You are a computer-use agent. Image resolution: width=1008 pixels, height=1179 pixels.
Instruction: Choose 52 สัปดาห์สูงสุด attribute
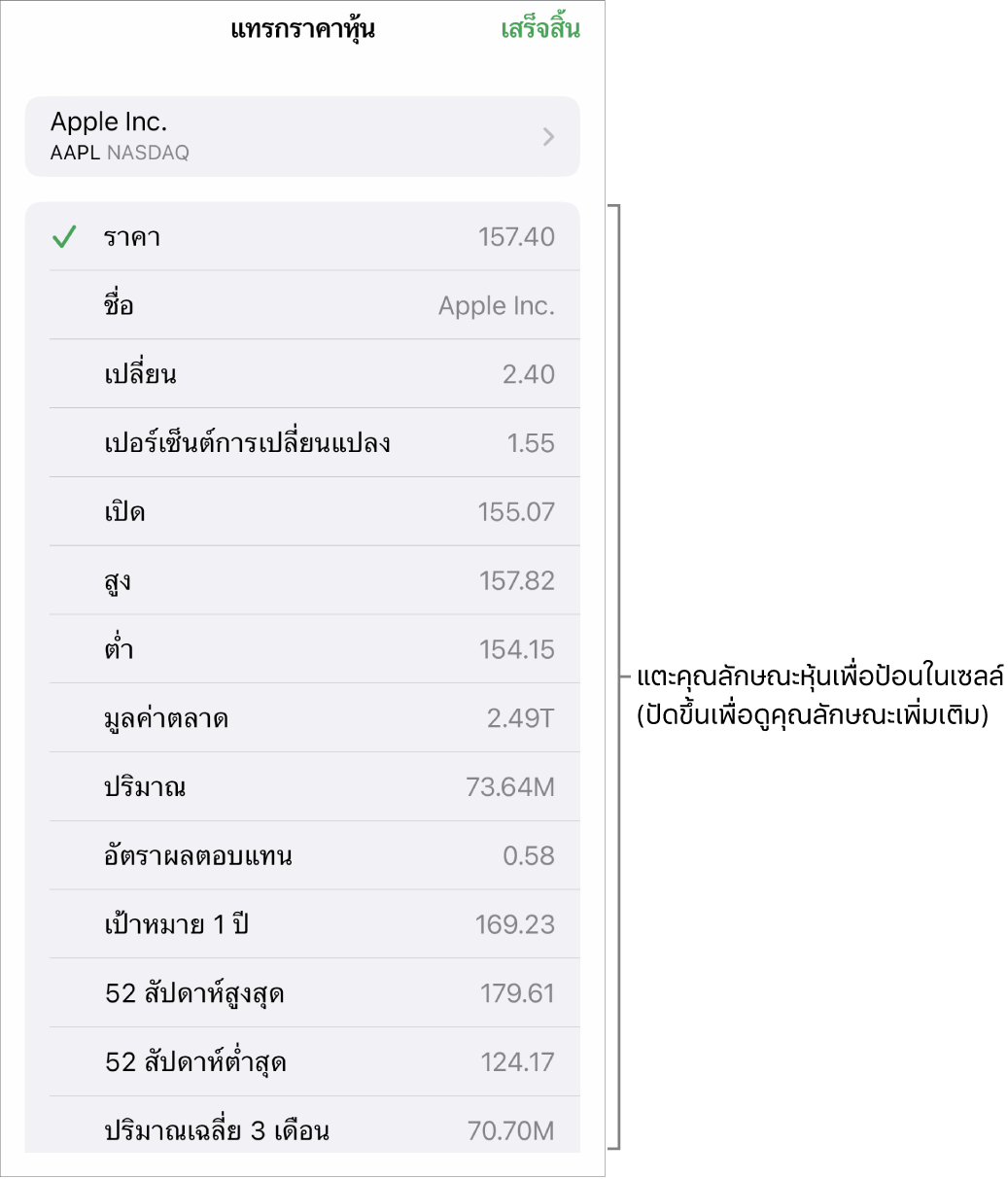302,994
